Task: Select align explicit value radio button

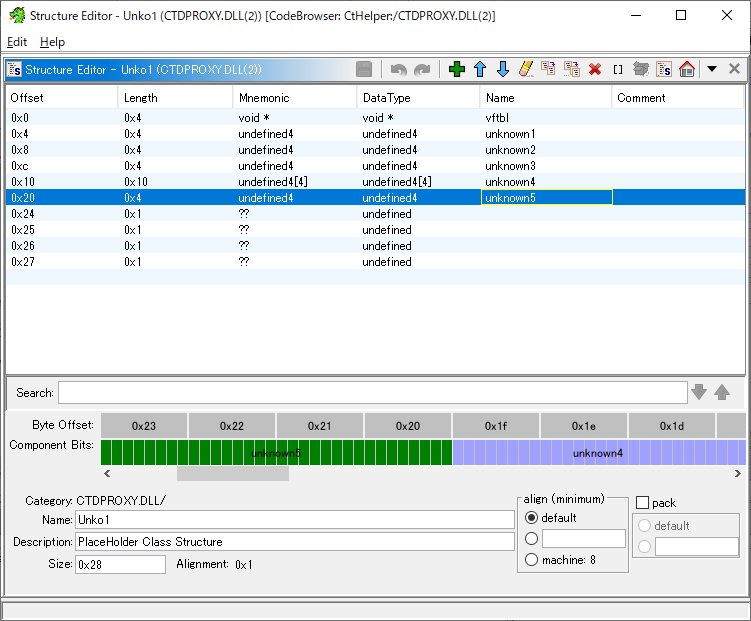Action: pos(531,538)
